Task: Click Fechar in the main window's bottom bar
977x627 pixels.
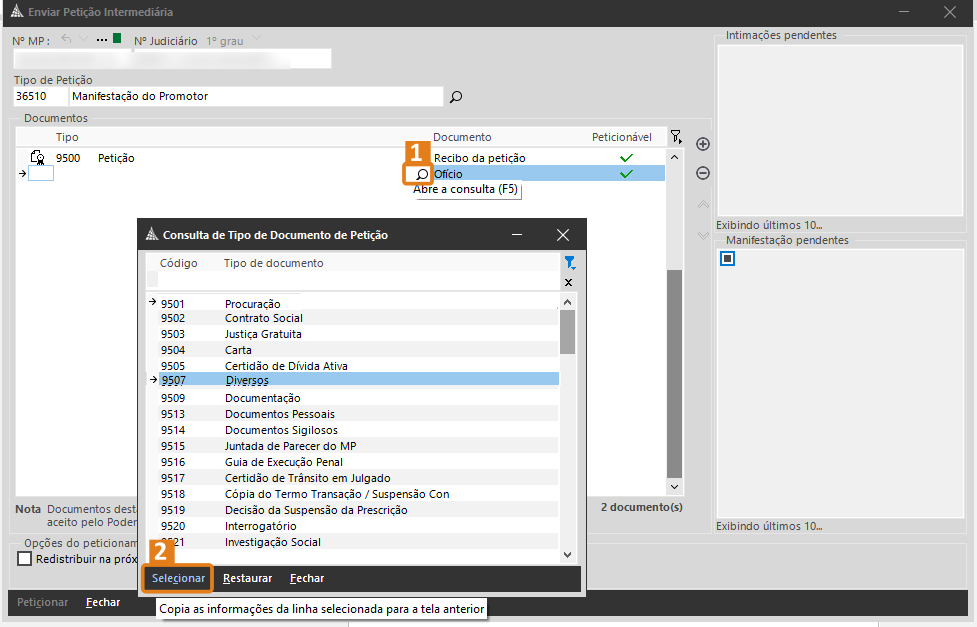Action: [102, 602]
